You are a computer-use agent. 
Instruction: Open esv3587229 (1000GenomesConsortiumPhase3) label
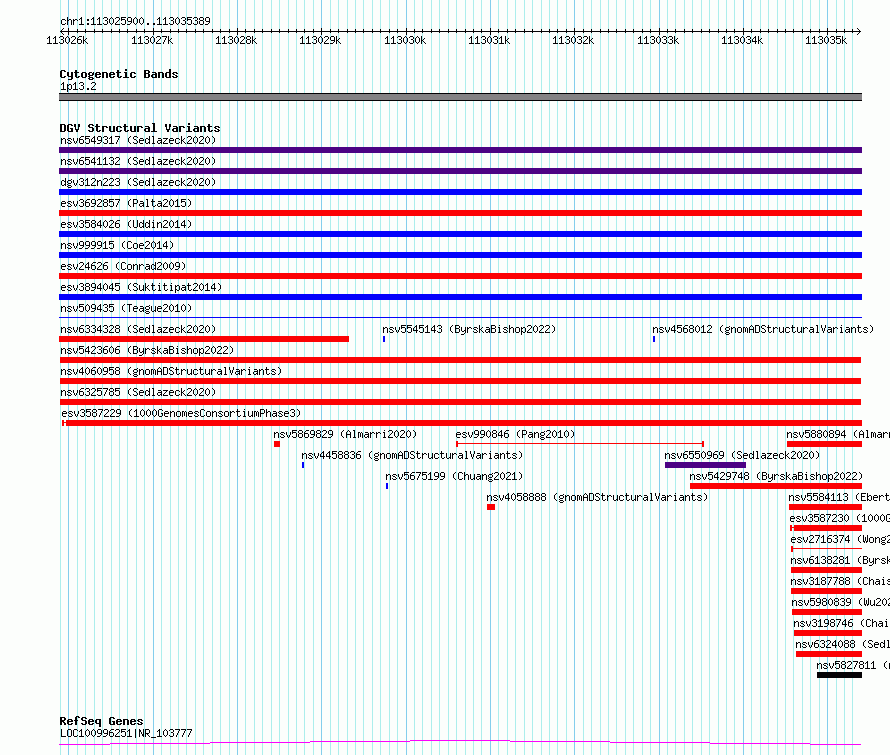(x=181, y=413)
